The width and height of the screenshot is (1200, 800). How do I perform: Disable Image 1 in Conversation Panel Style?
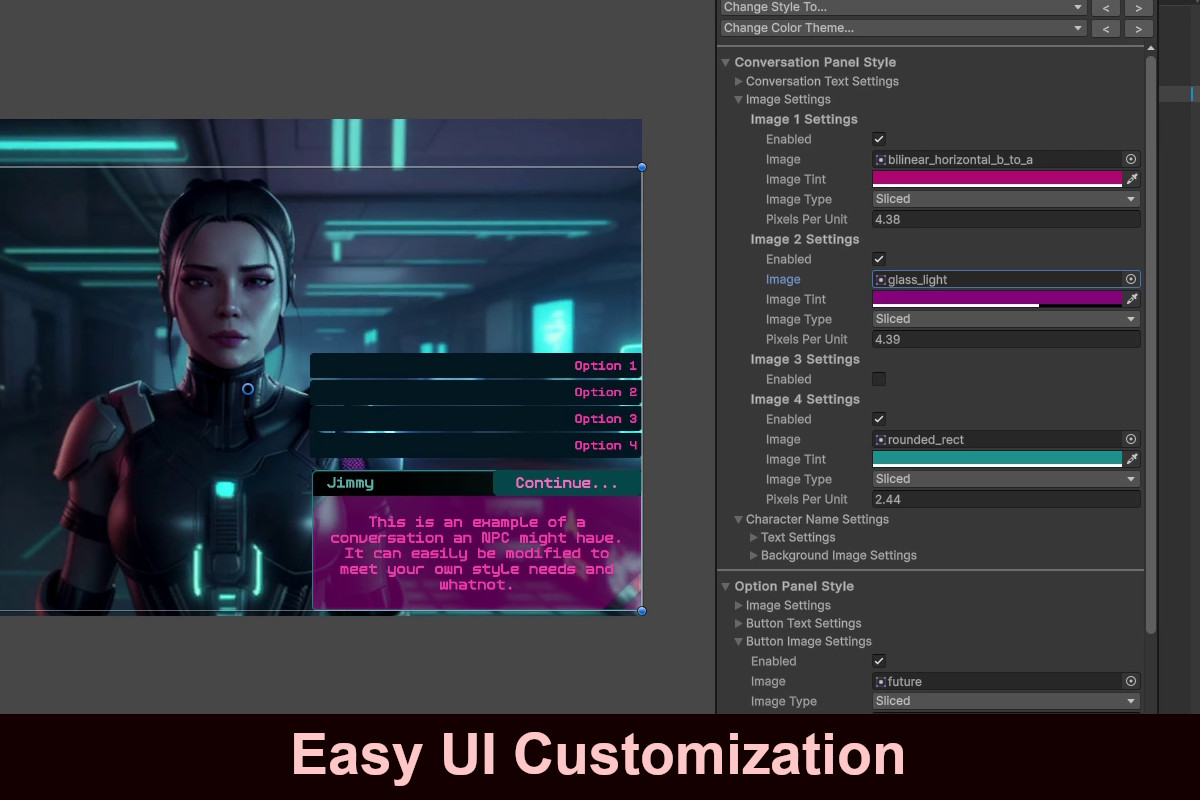pyautogui.click(x=879, y=139)
